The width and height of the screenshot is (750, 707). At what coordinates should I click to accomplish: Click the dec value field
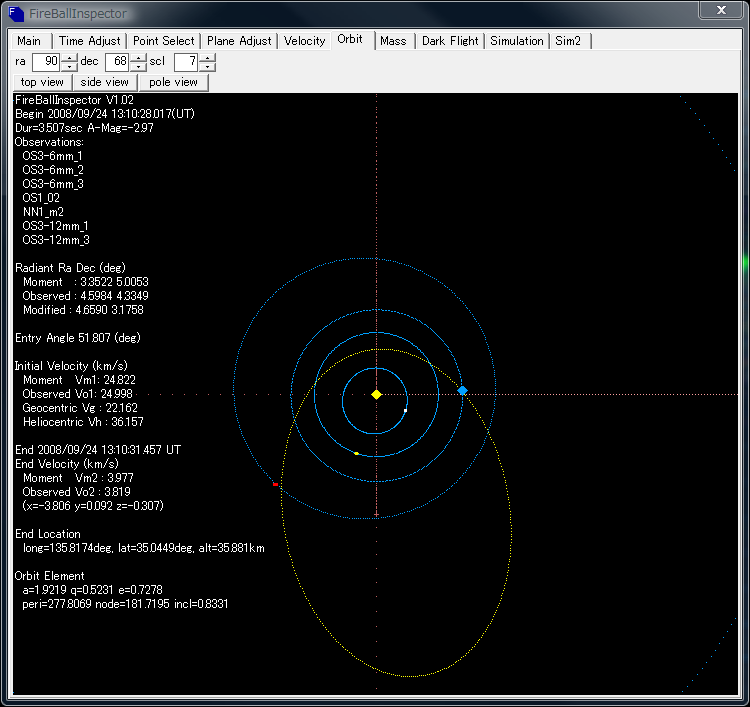117,62
